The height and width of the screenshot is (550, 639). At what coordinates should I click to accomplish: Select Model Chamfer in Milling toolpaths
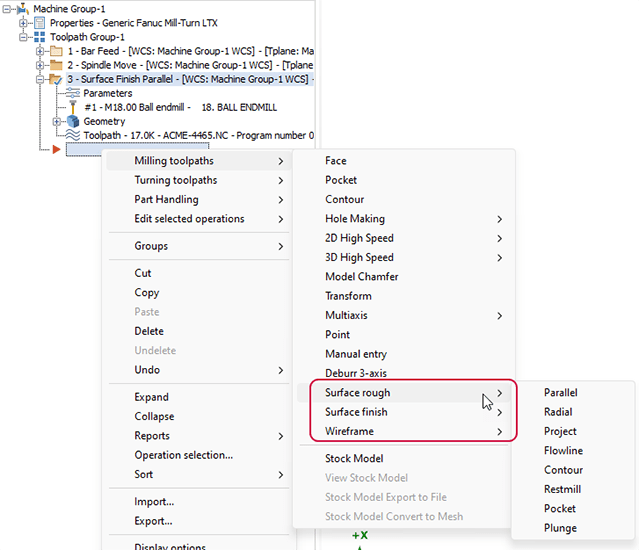coord(361,277)
